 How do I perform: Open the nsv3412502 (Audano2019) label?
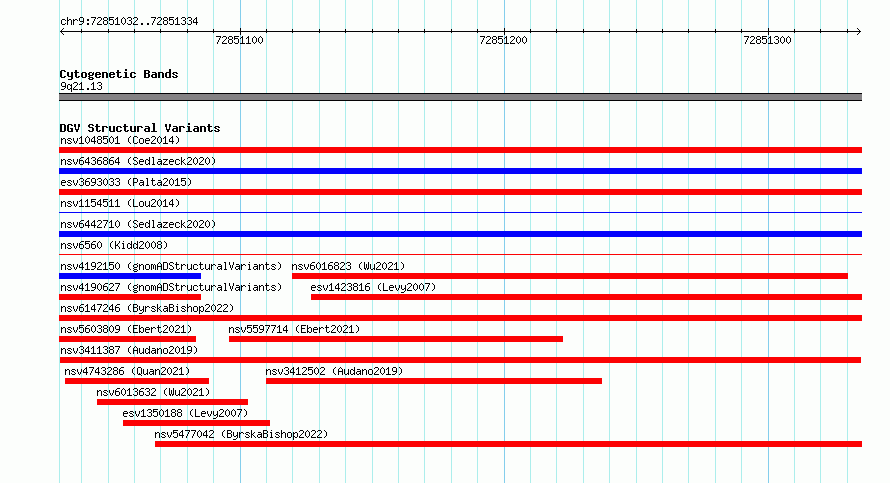(x=334, y=371)
